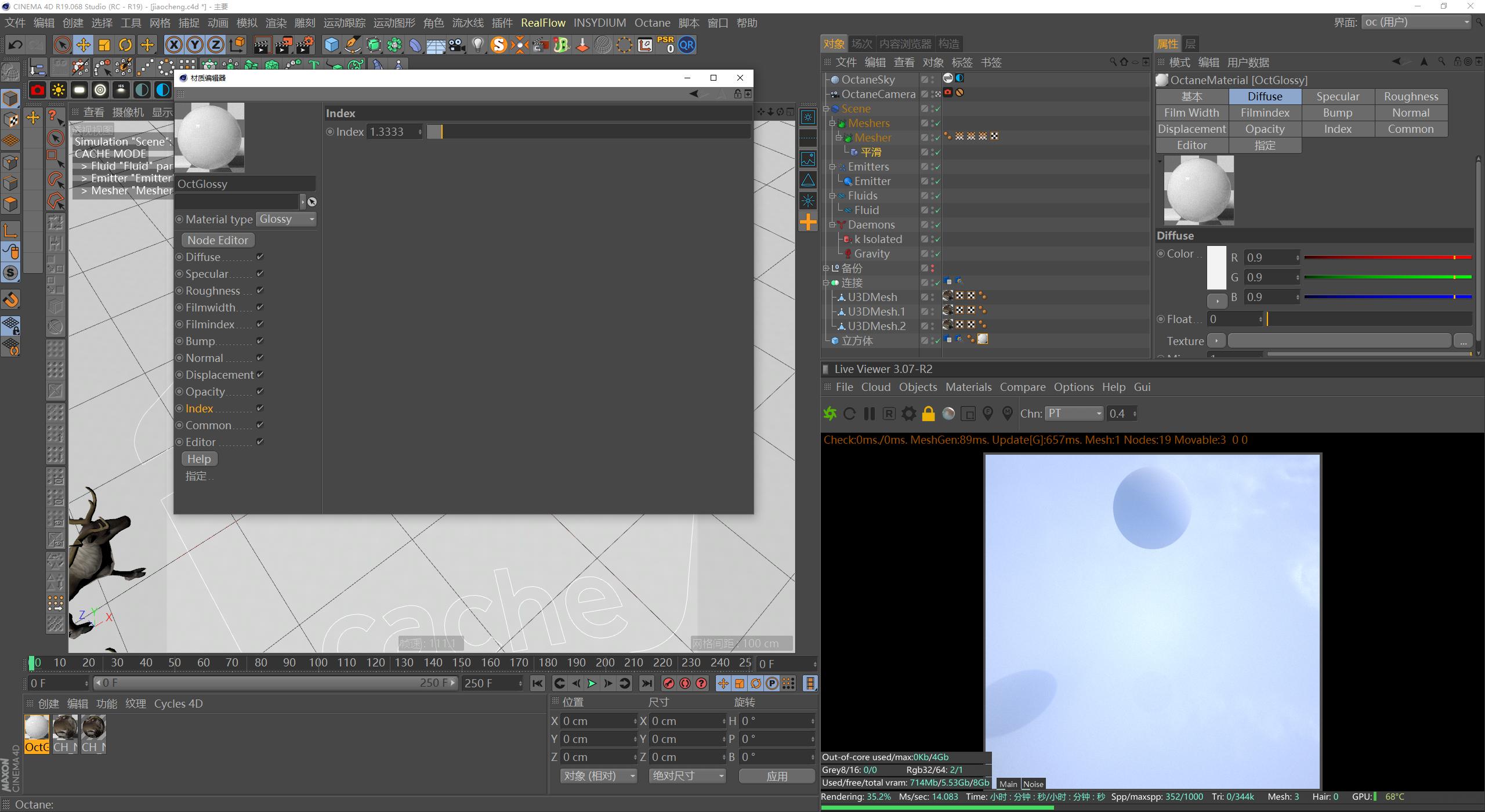Click the Octane render start icon
Image resolution: width=1485 pixels, height=812 pixels.
coord(830,414)
